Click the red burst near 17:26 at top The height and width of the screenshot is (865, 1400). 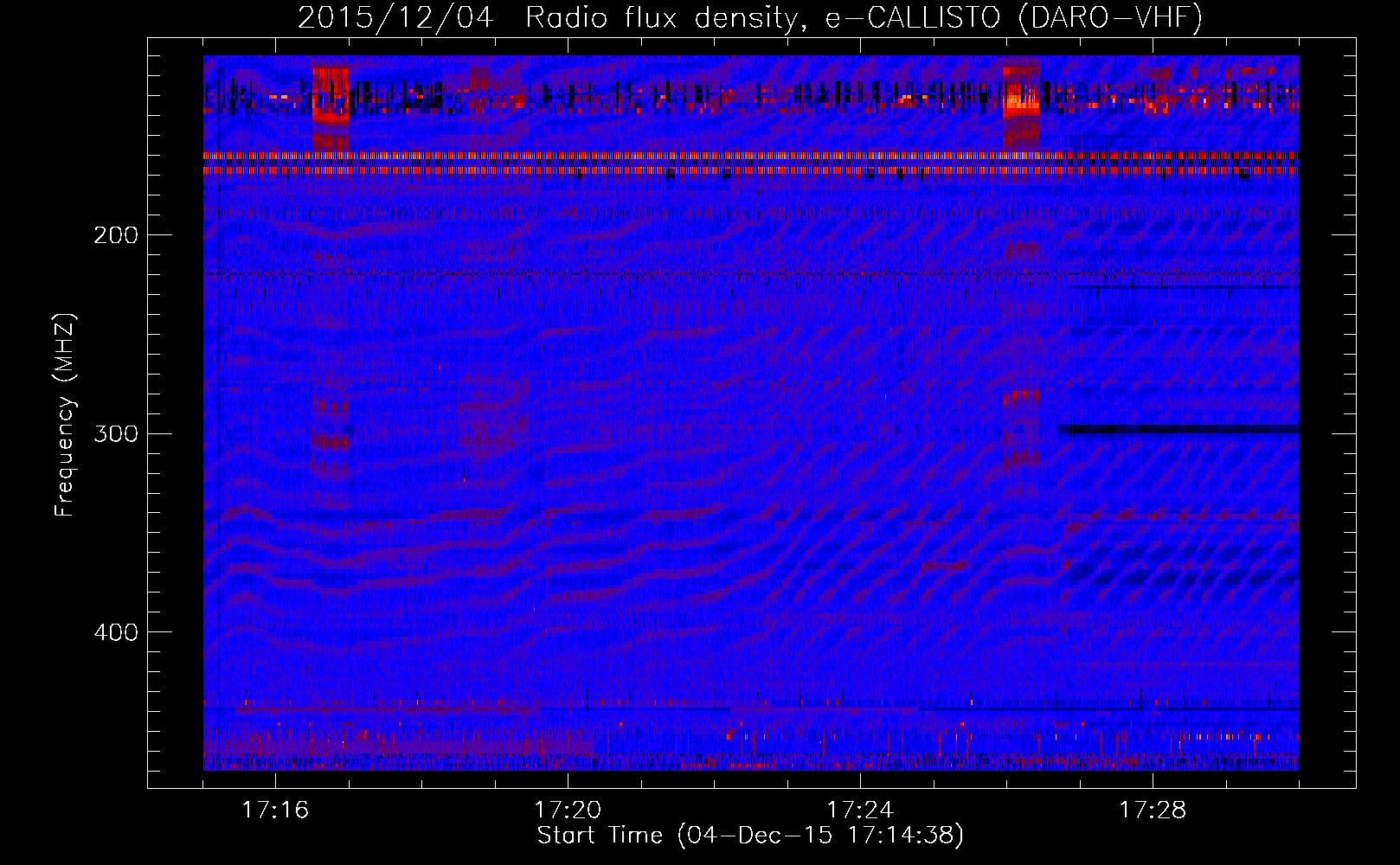tap(1021, 104)
